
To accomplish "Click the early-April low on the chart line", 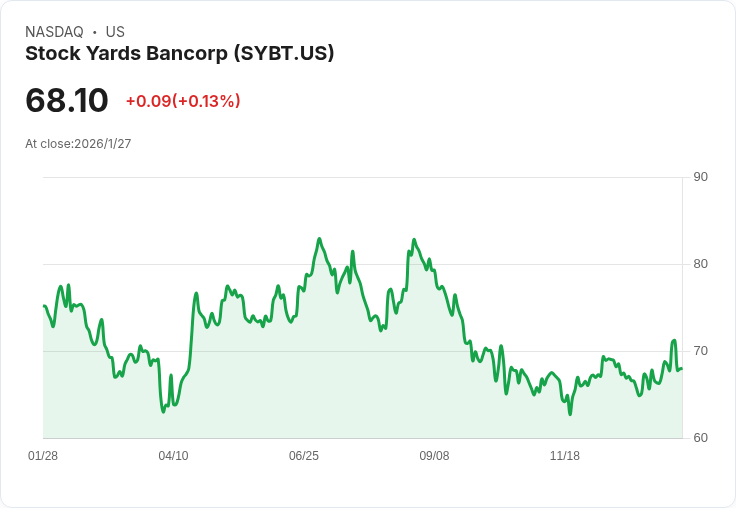I will [x=163, y=412].
